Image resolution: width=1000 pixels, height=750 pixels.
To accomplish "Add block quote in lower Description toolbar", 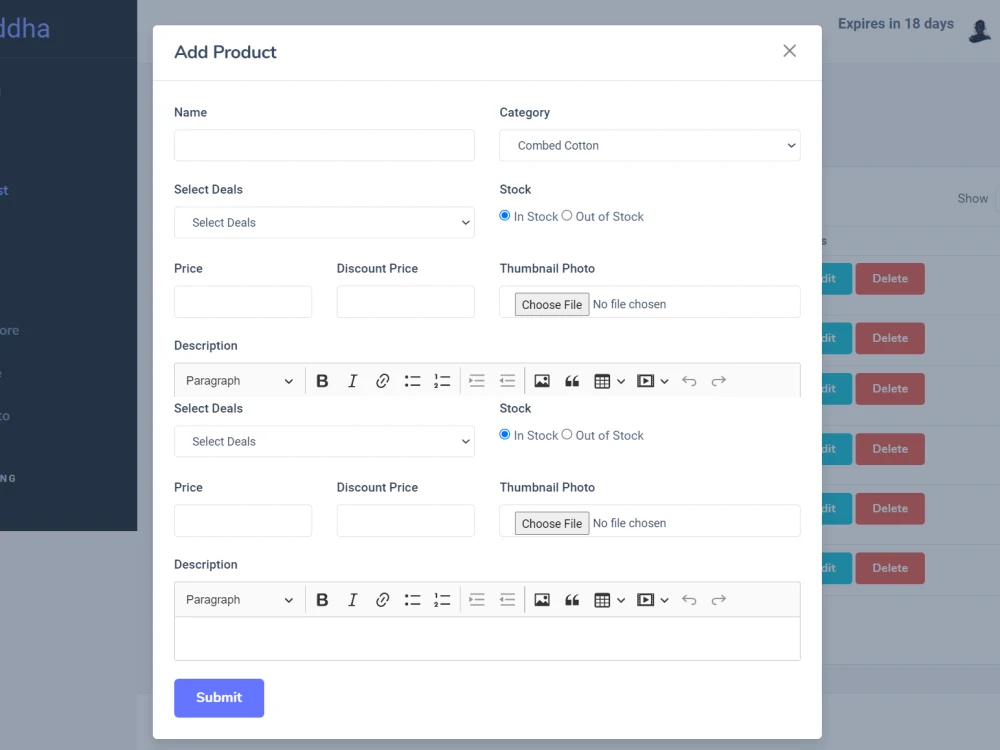I will click(x=572, y=599).
